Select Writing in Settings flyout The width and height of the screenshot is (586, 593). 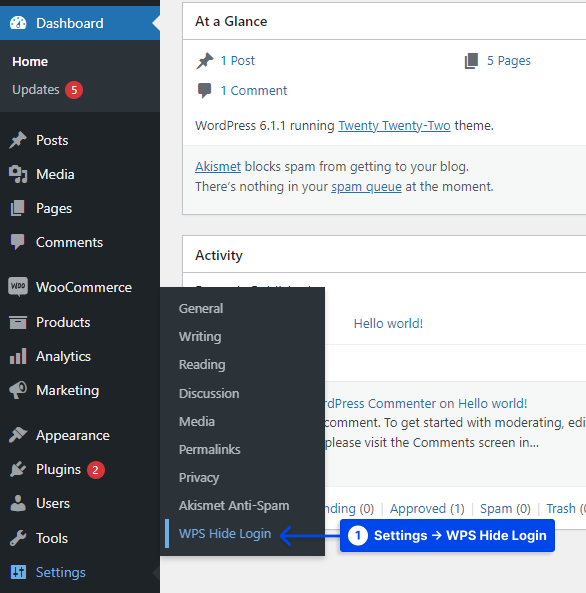[200, 337]
